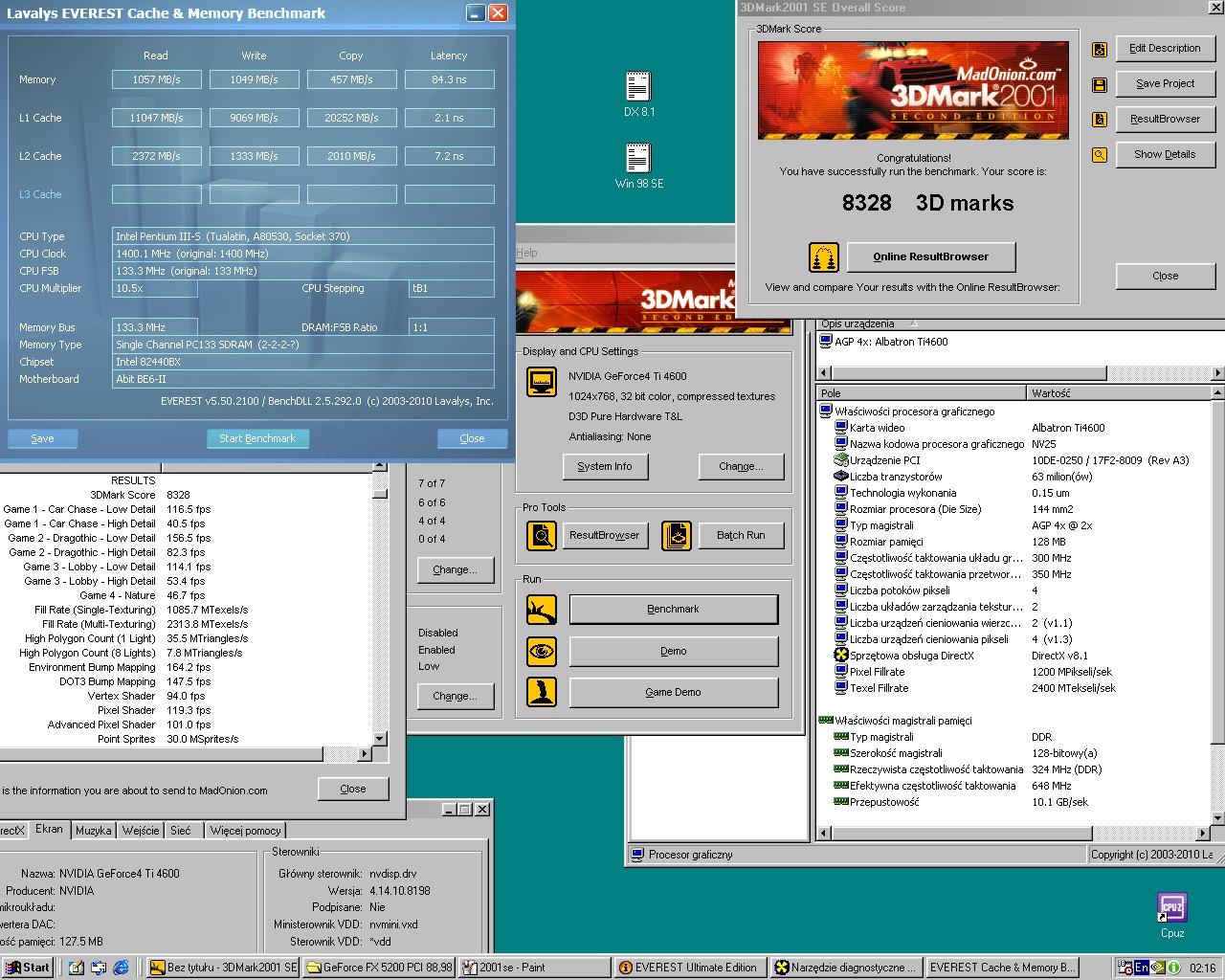
Task: Click the Start button on the taskbar
Action: (27, 968)
